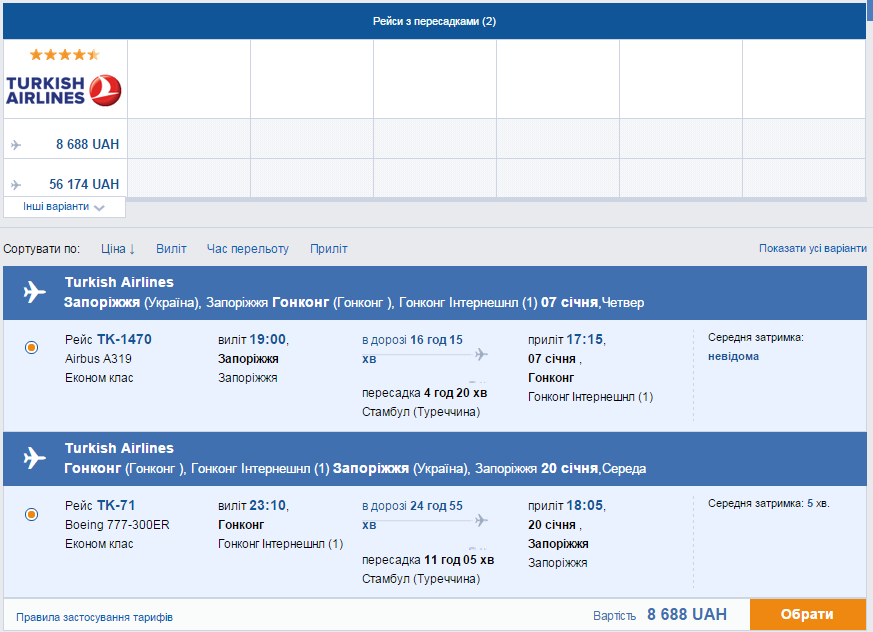Click пересадка 11 год 05 хв text
873x632 pixels.
coord(428,560)
